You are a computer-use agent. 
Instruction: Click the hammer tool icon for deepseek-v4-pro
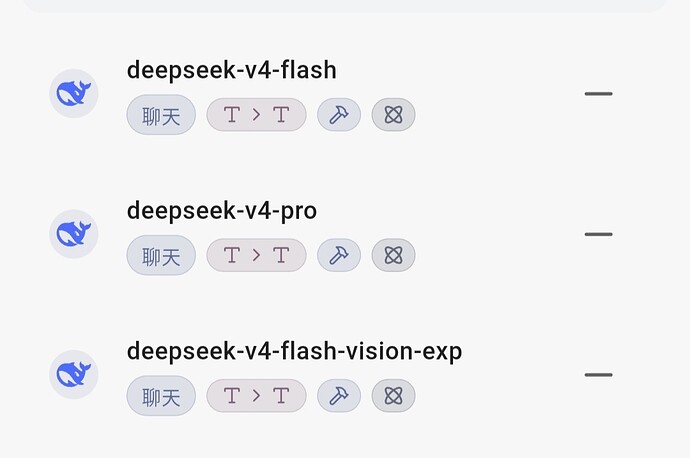click(x=339, y=255)
